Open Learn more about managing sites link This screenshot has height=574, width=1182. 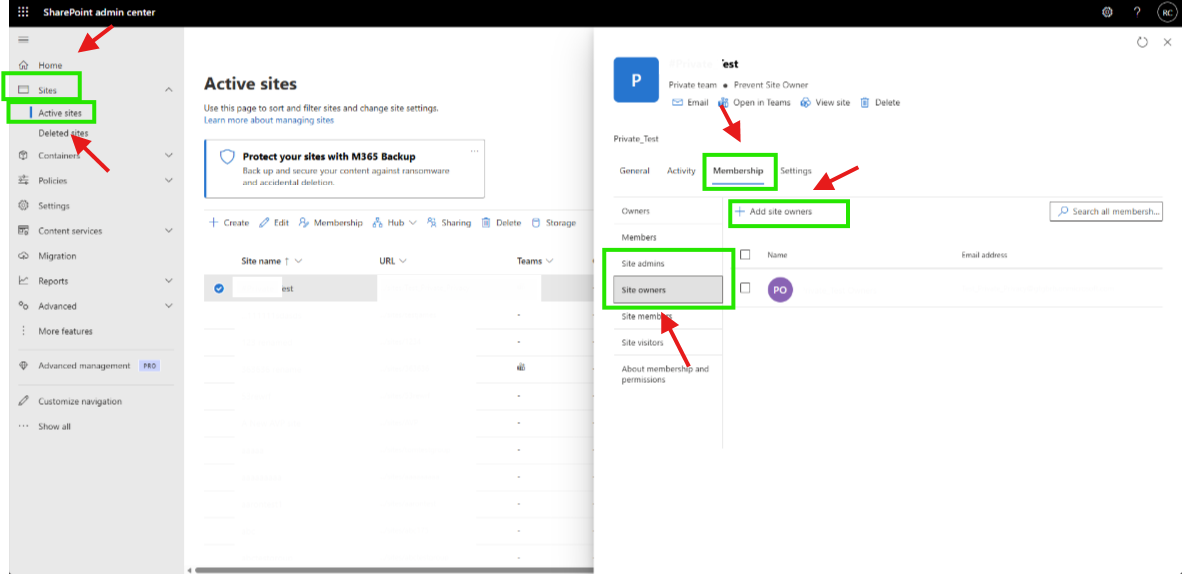pyautogui.click(x=269, y=120)
